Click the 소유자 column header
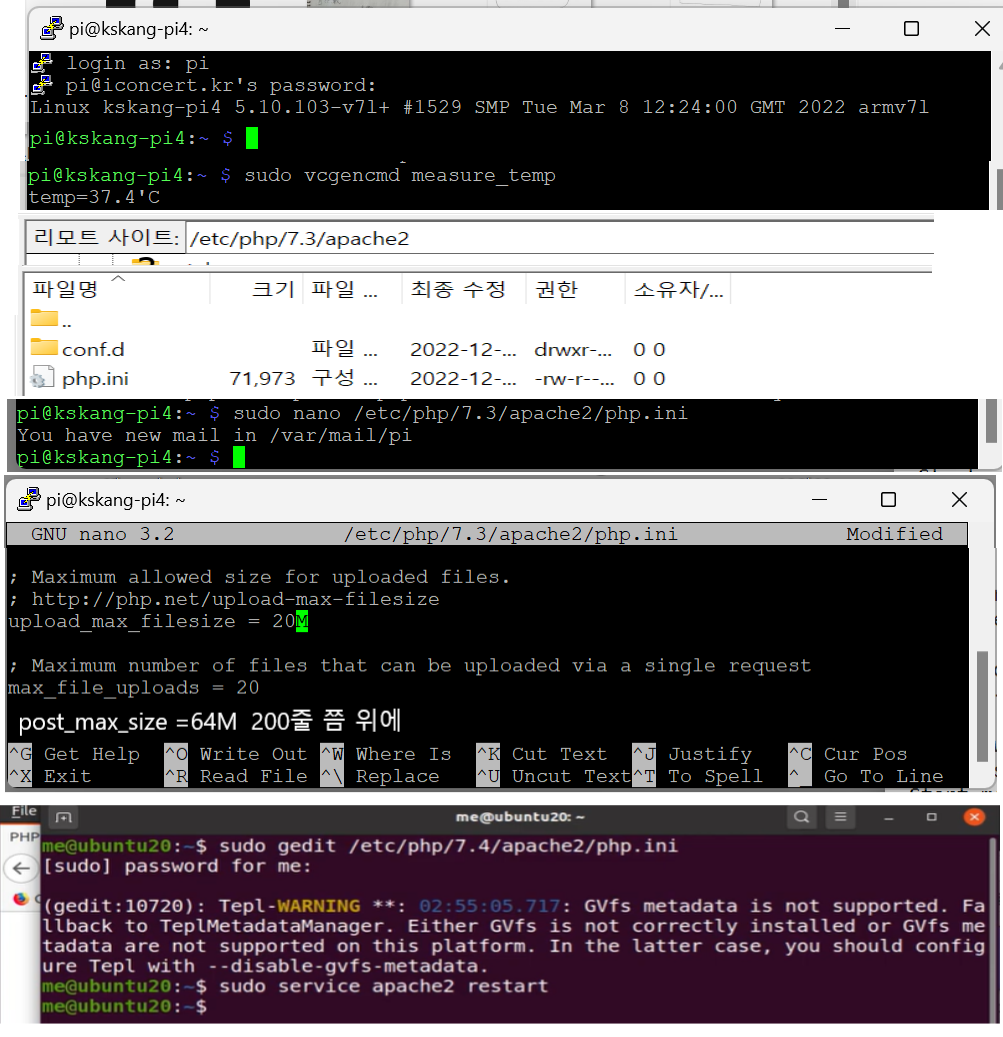1003x1037 pixels. point(678,289)
